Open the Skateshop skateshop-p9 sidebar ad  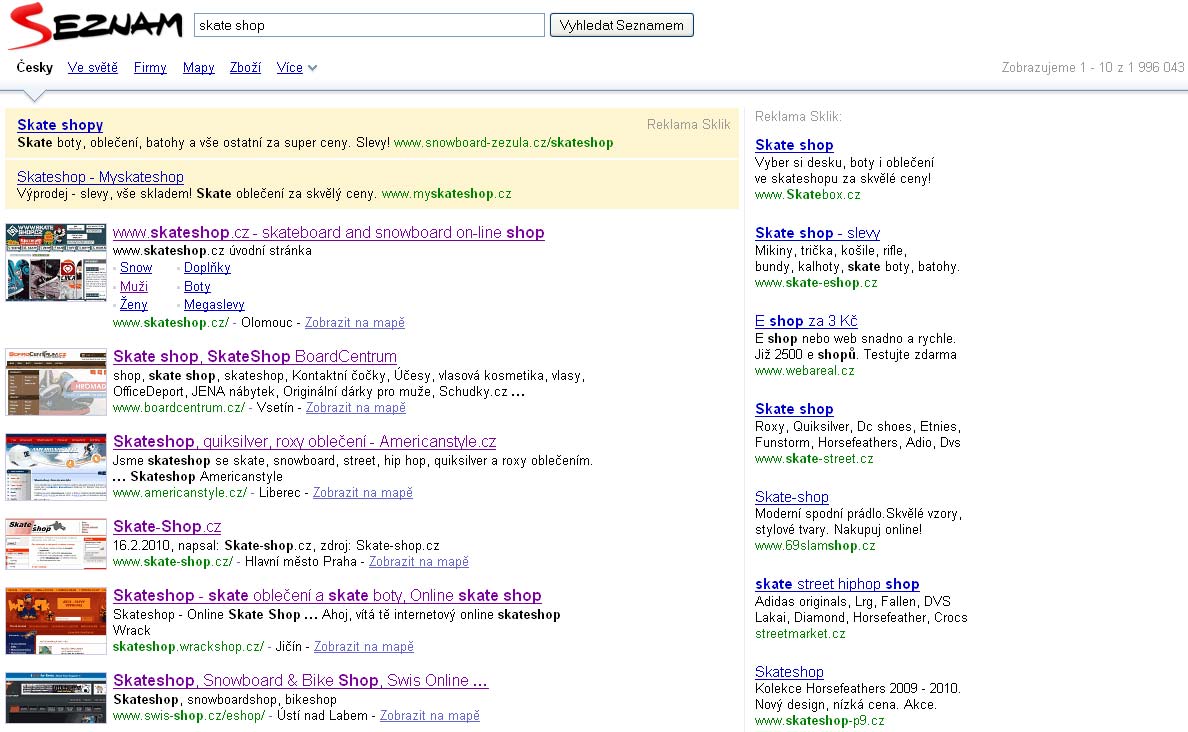[x=789, y=671]
